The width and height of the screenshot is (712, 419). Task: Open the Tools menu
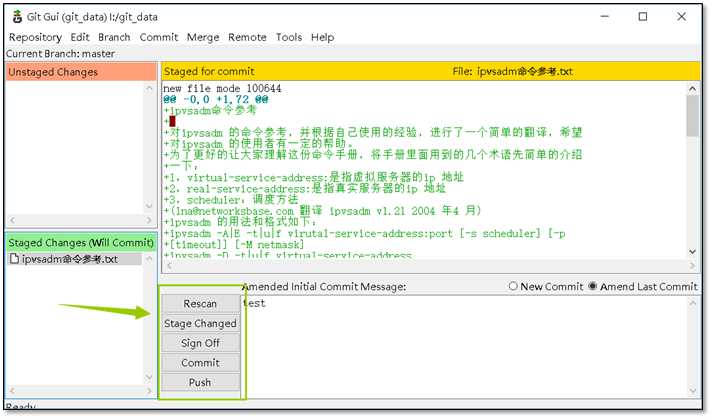pyautogui.click(x=289, y=37)
